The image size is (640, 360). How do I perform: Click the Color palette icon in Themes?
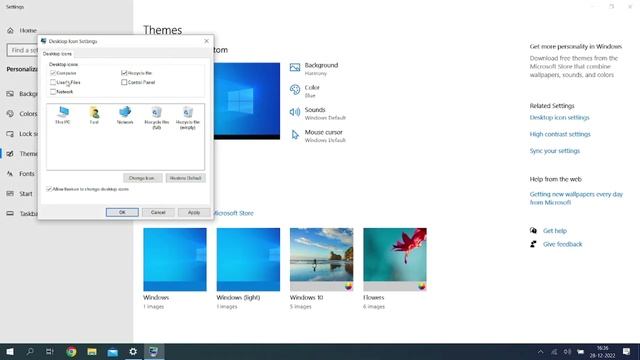tap(295, 89)
